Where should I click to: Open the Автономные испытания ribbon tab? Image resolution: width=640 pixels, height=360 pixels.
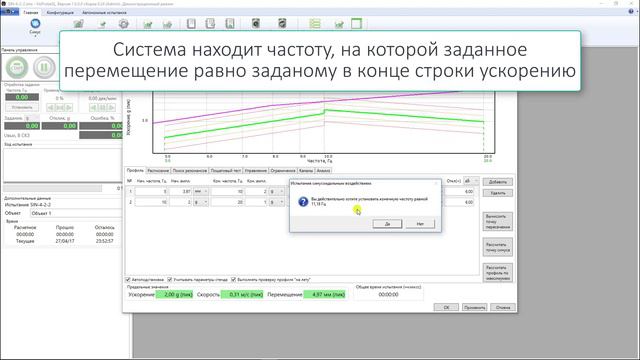tap(104, 12)
